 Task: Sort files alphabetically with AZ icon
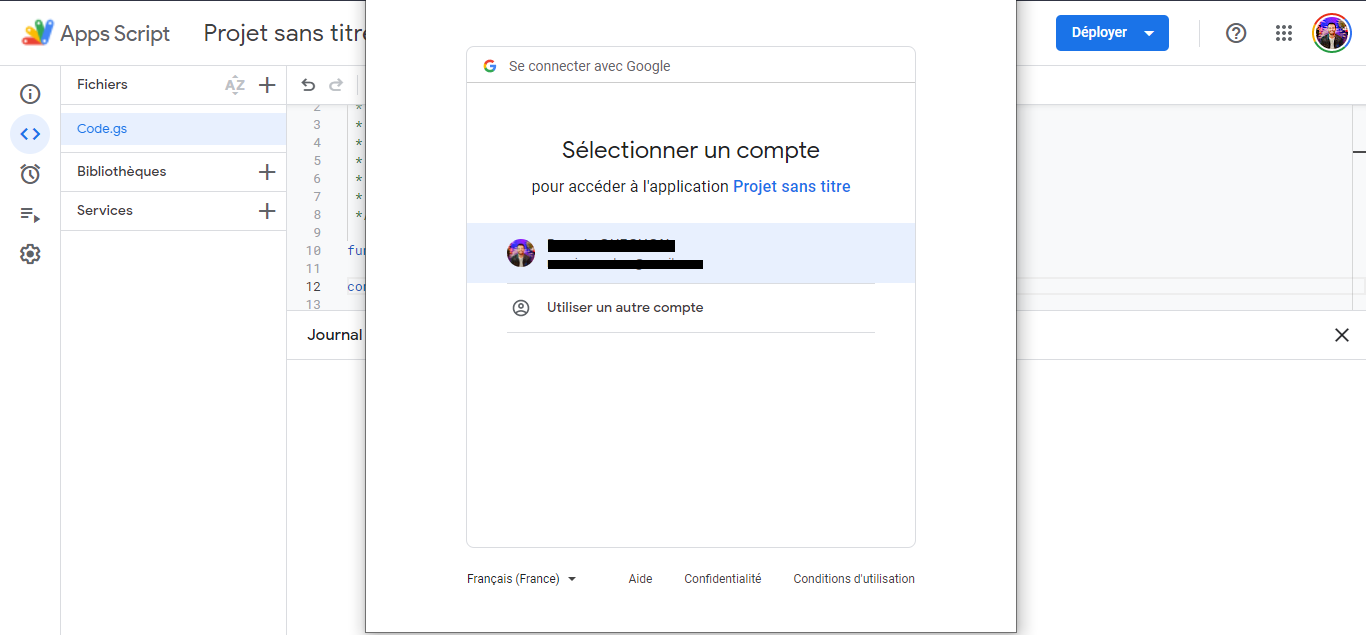pos(235,85)
